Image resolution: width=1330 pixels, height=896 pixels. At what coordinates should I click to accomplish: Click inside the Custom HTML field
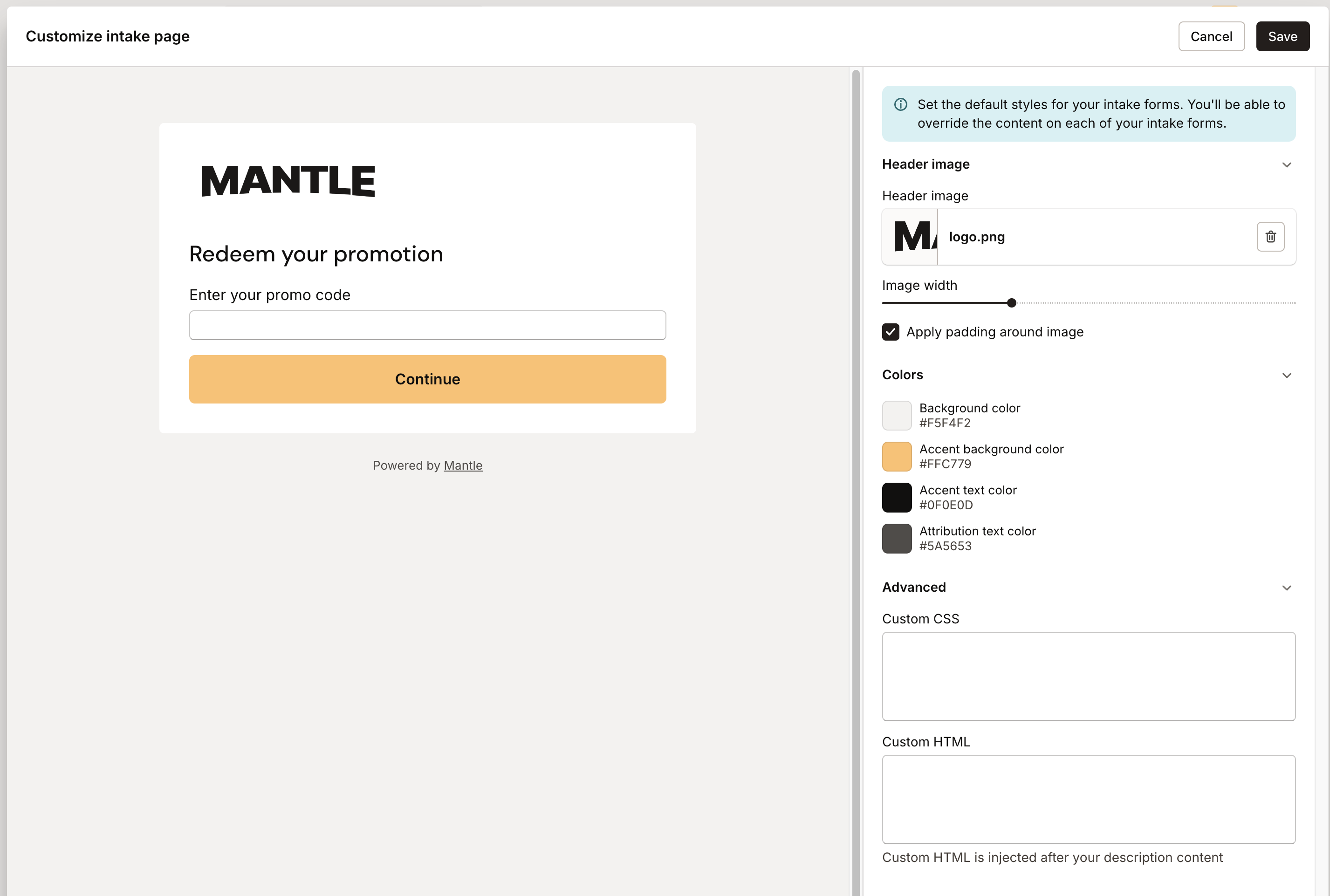1088,799
